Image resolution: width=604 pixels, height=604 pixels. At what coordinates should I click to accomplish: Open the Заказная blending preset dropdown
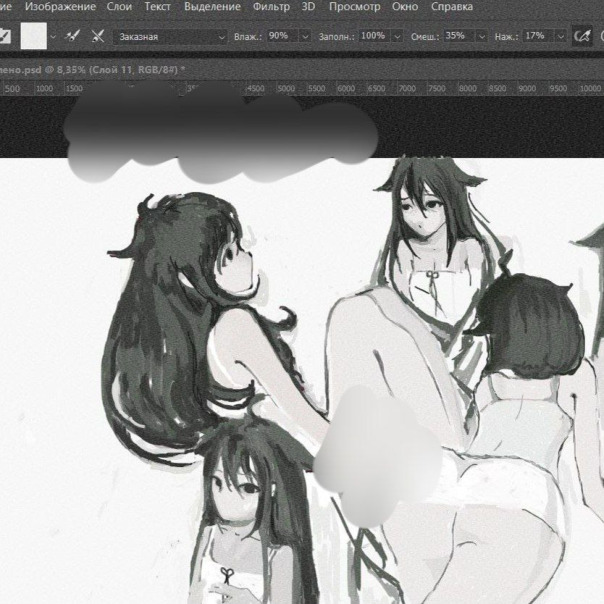click(x=170, y=37)
